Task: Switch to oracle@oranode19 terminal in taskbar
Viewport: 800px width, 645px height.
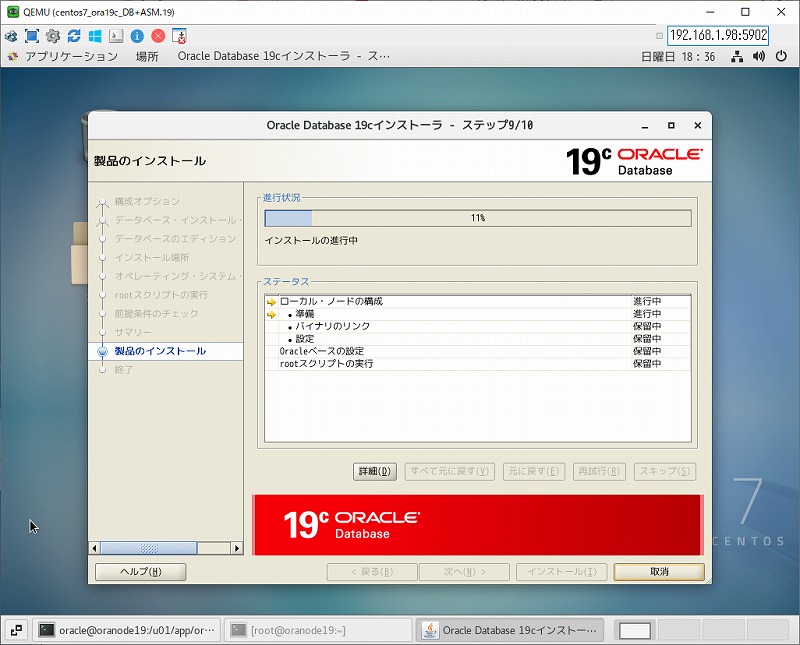Action: [x=128, y=630]
